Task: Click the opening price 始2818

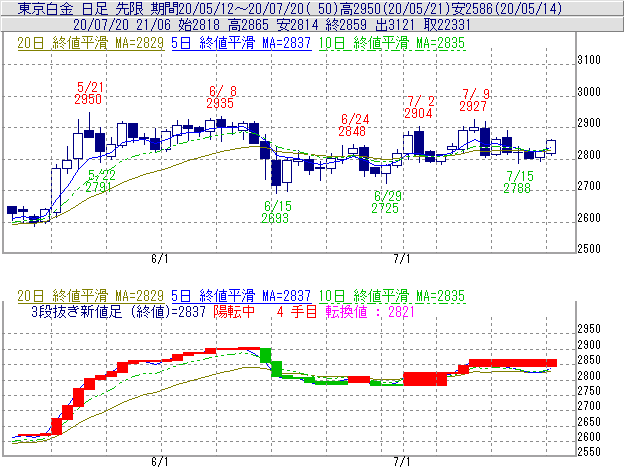Action: [x=199, y=25]
